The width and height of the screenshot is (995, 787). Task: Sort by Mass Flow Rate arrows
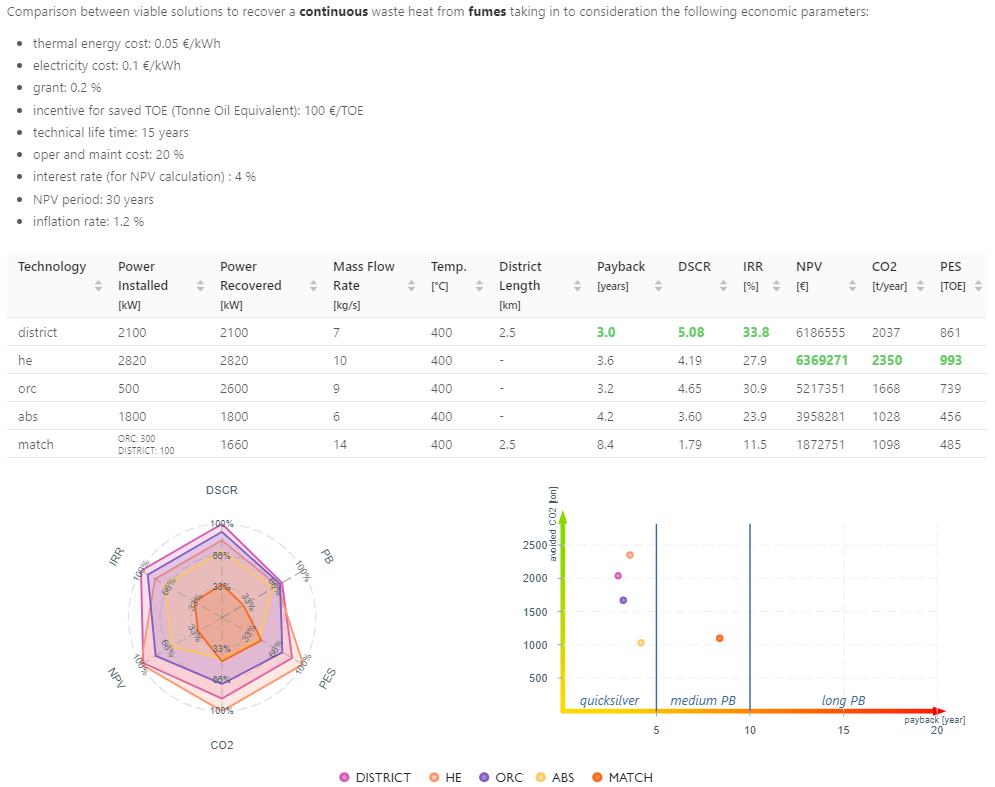(x=412, y=286)
